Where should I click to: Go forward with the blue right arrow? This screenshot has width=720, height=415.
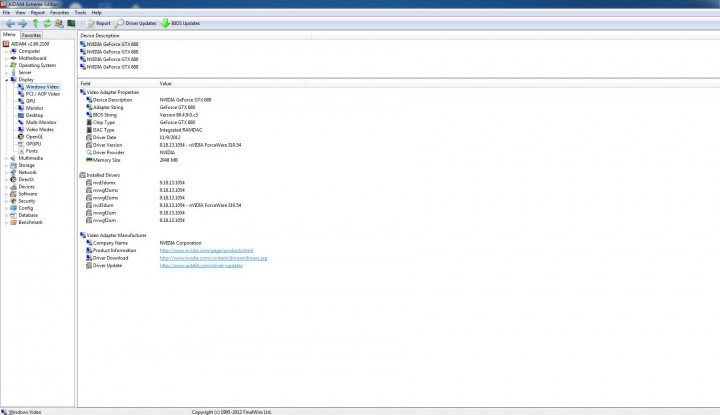[22, 23]
